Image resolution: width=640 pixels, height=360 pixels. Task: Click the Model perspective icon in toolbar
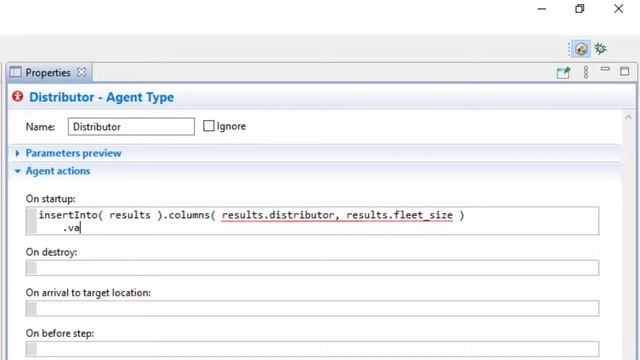(581, 49)
